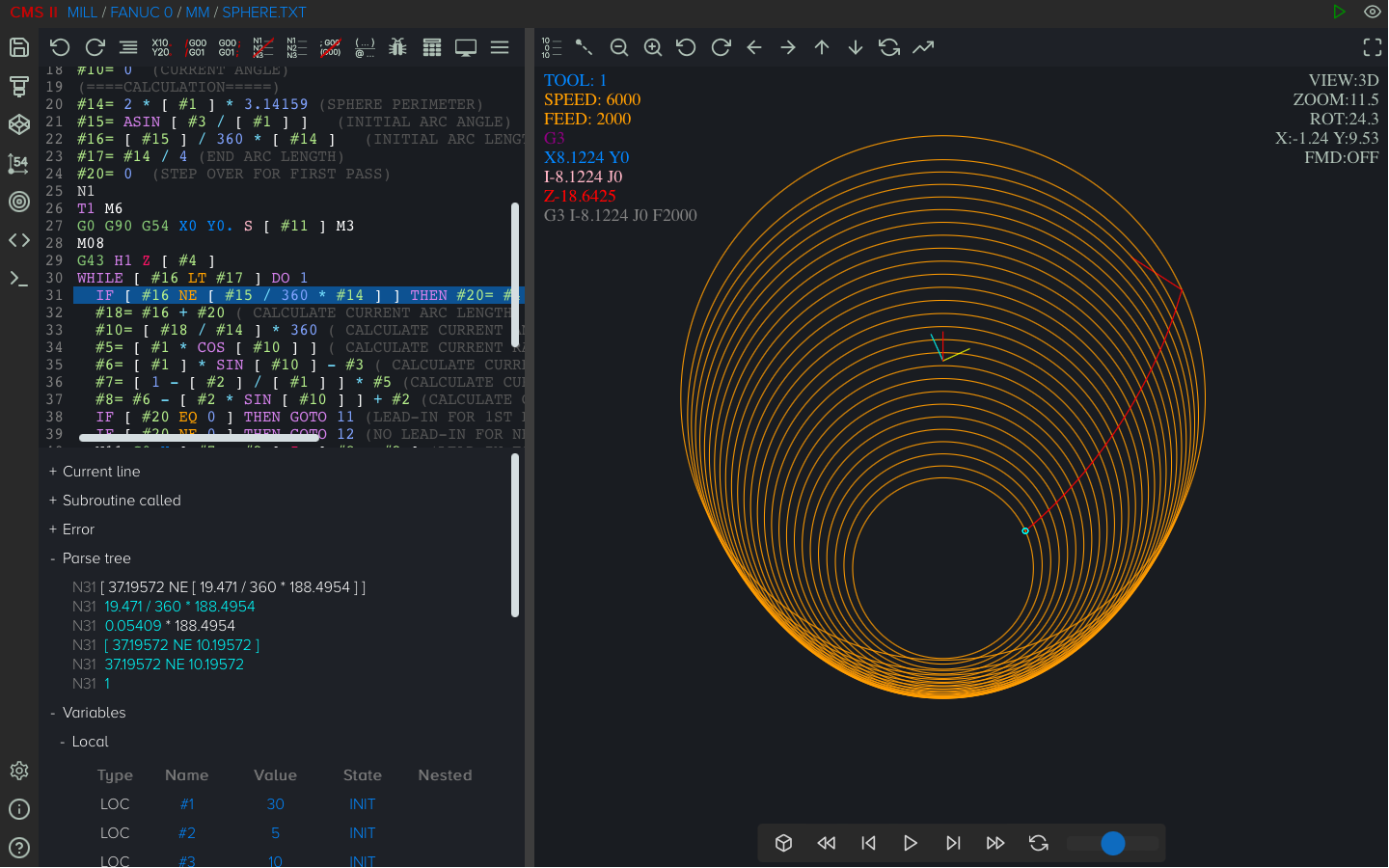Undo the last editor change
The image size is (1389, 868).
pyautogui.click(x=60, y=47)
